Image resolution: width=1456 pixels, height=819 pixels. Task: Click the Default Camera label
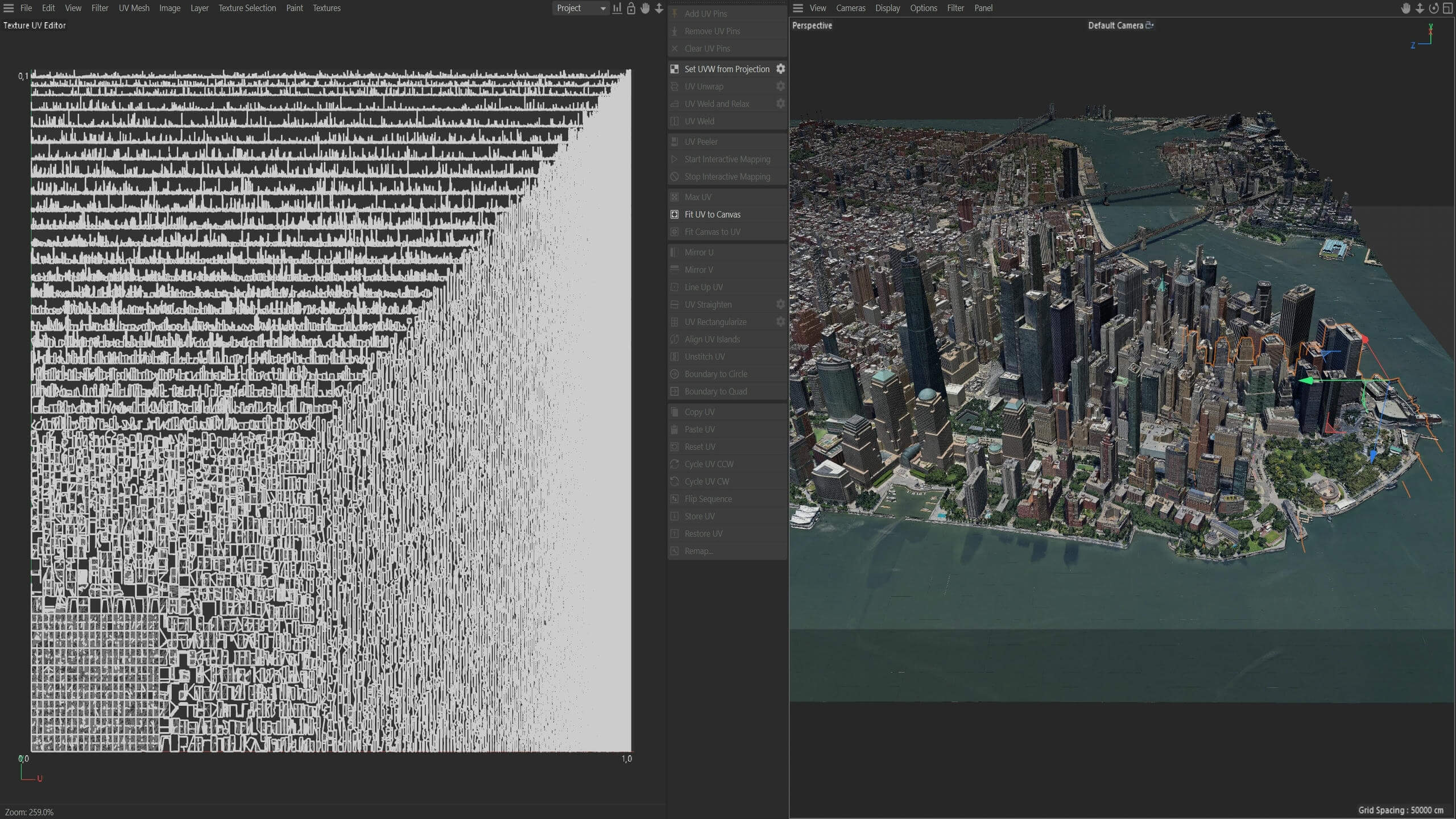1115,25
